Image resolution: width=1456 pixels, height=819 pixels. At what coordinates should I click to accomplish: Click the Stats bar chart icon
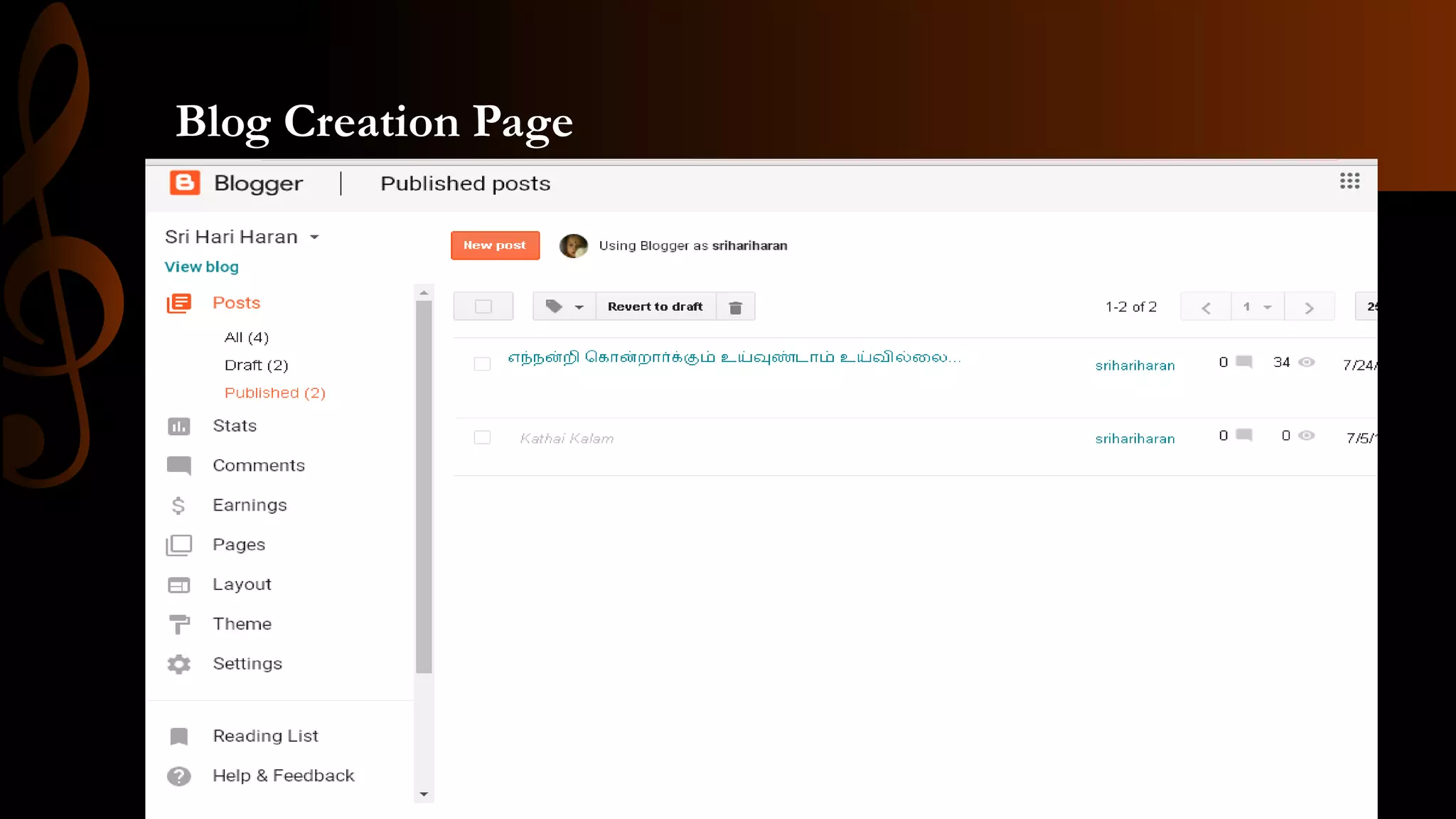pyautogui.click(x=179, y=427)
